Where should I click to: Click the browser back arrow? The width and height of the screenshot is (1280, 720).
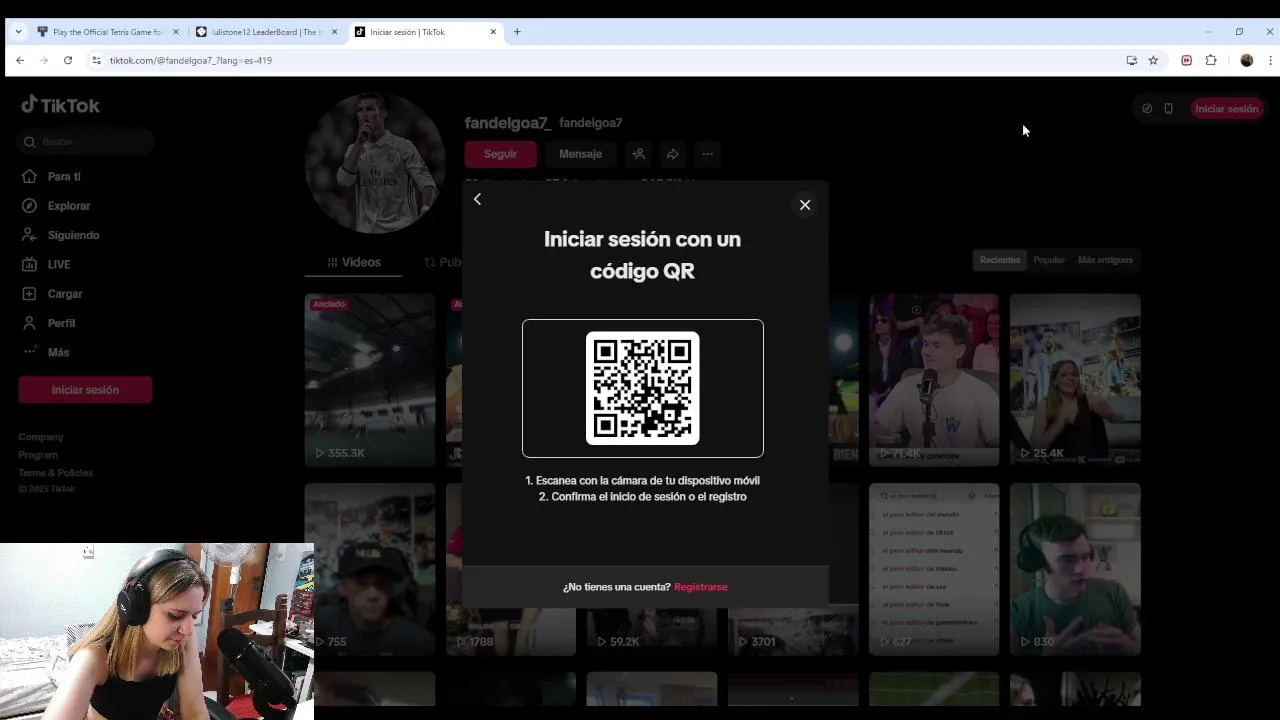coord(20,60)
